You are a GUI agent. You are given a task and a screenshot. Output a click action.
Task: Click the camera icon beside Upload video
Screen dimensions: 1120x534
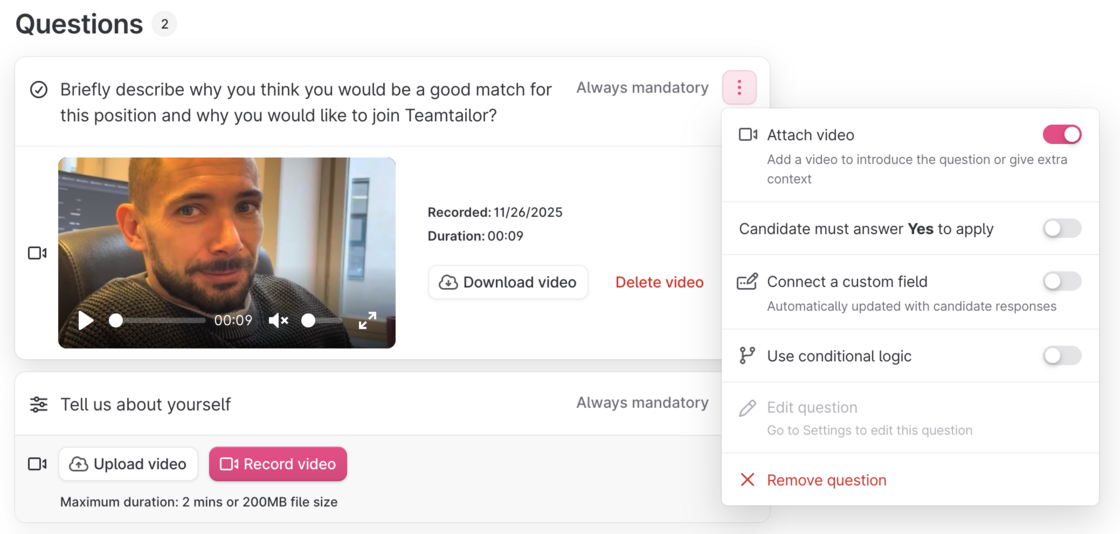click(x=37, y=464)
